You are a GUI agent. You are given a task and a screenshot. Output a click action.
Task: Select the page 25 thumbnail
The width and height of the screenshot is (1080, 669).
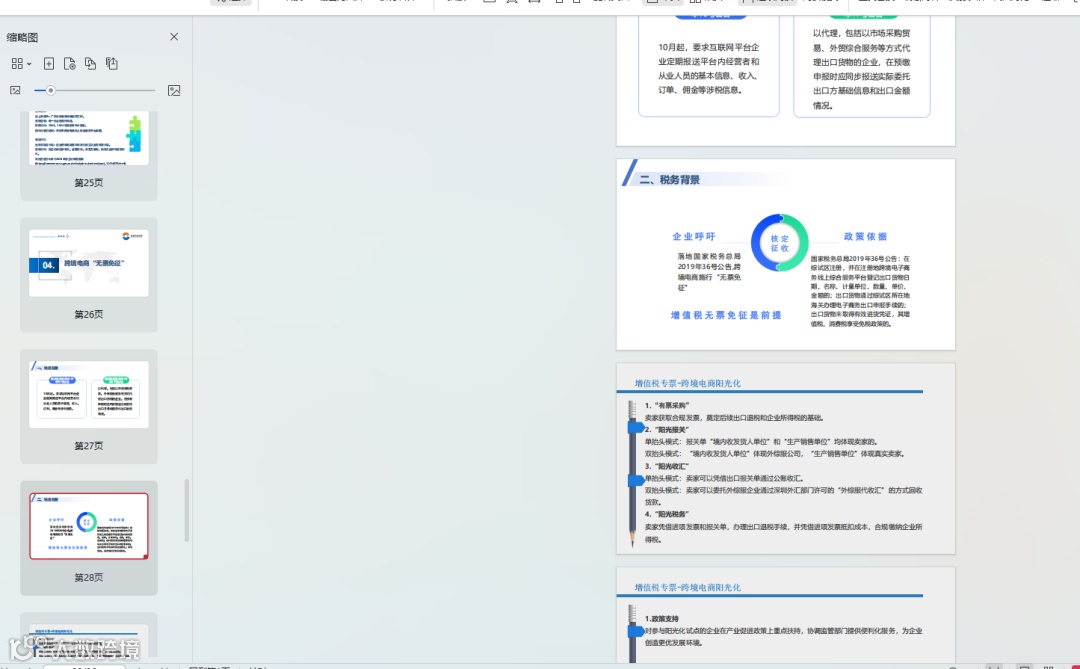pyautogui.click(x=89, y=138)
